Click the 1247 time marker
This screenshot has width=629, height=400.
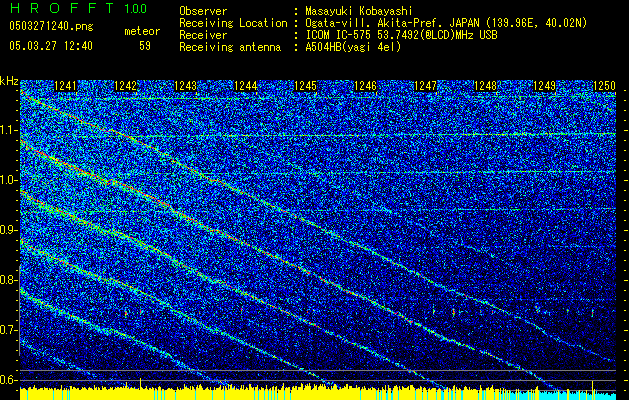click(425, 86)
